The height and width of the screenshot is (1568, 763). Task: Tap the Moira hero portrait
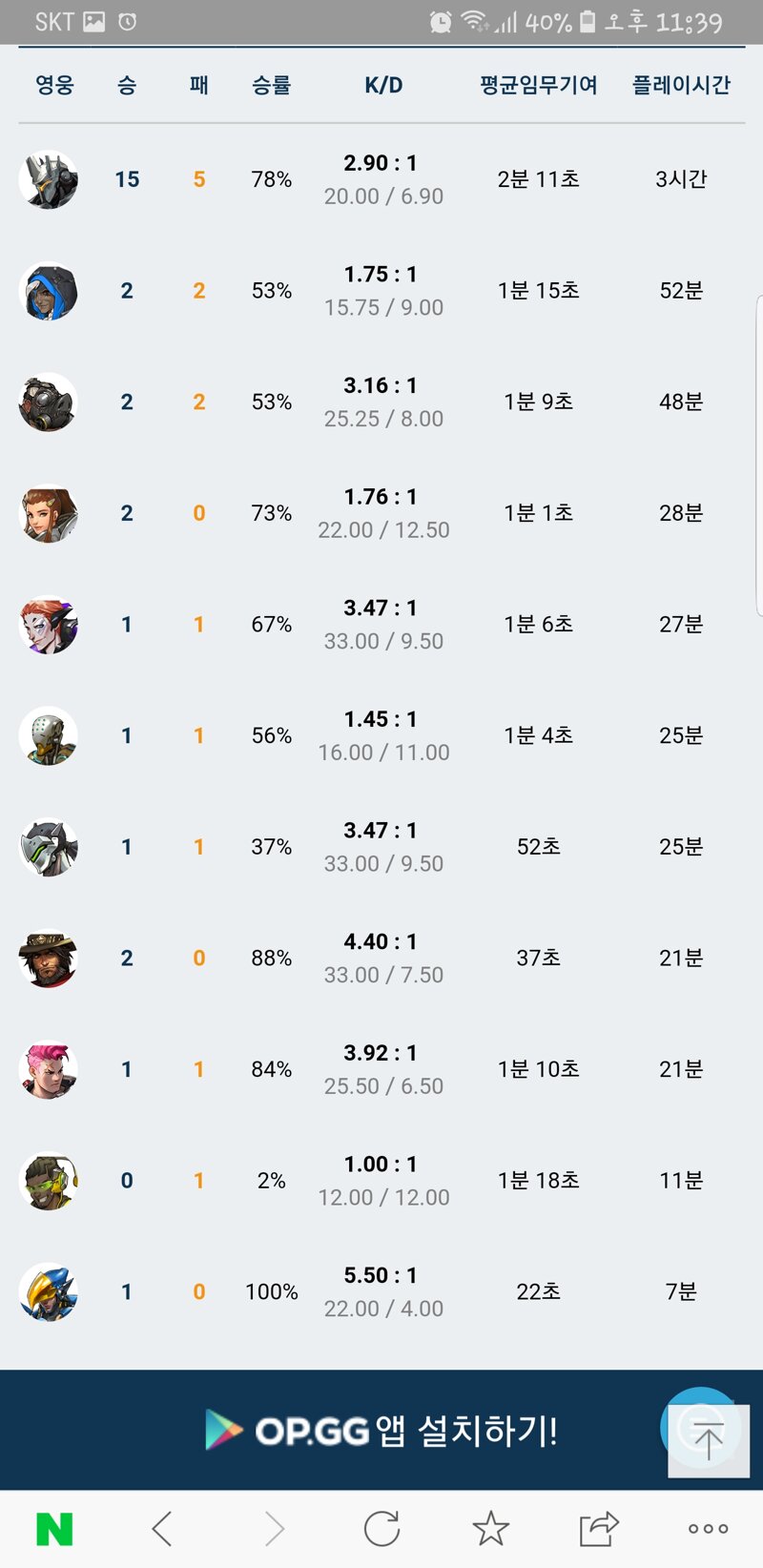tap(49, 625)
